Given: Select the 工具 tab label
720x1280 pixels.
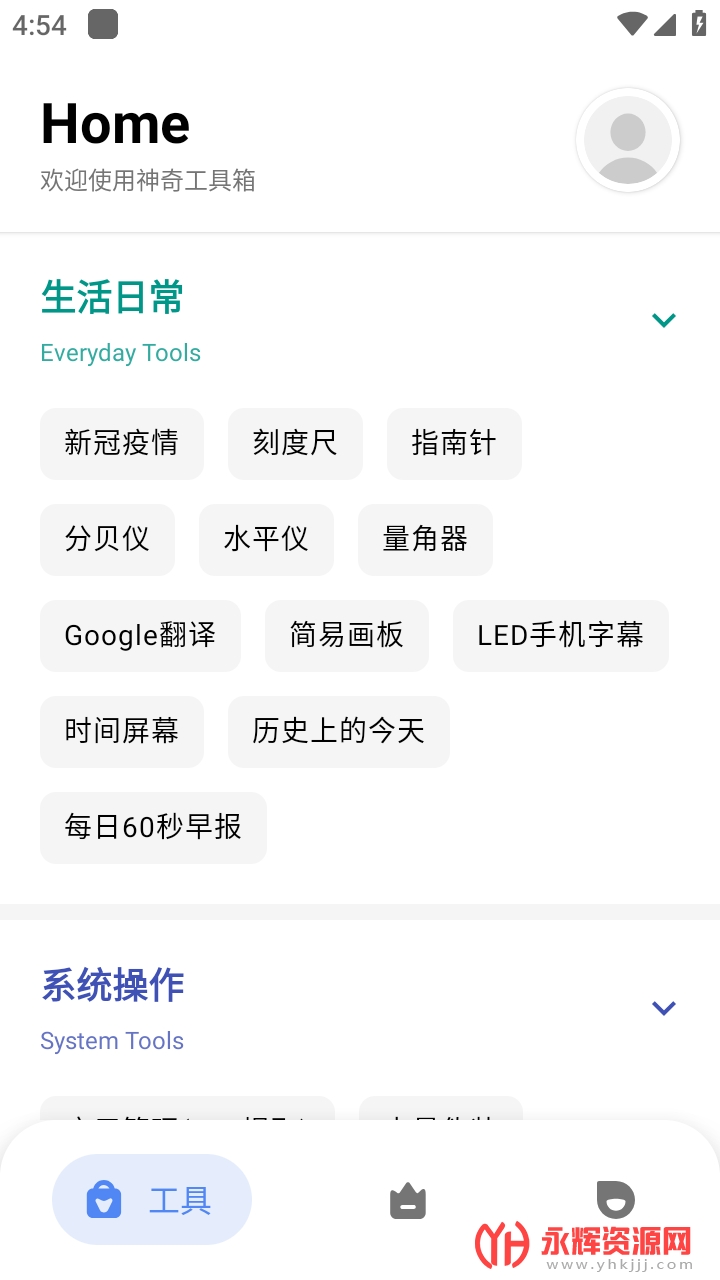Looking at the screenshot, I should (180, 1200).
